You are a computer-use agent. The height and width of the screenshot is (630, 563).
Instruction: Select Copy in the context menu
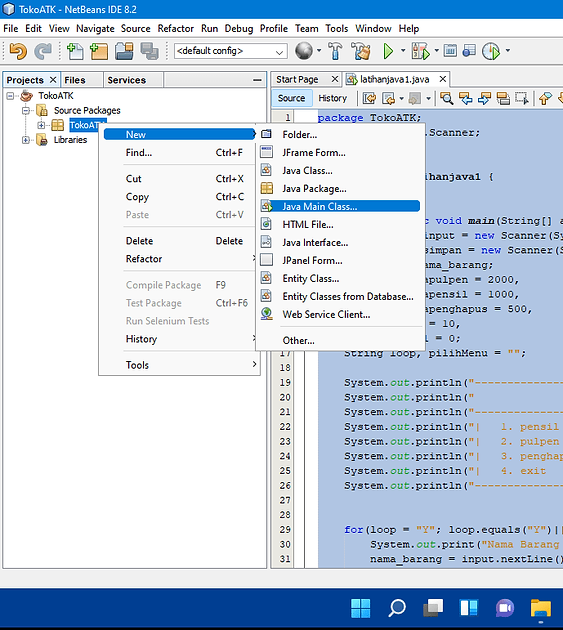pos(179,197)
